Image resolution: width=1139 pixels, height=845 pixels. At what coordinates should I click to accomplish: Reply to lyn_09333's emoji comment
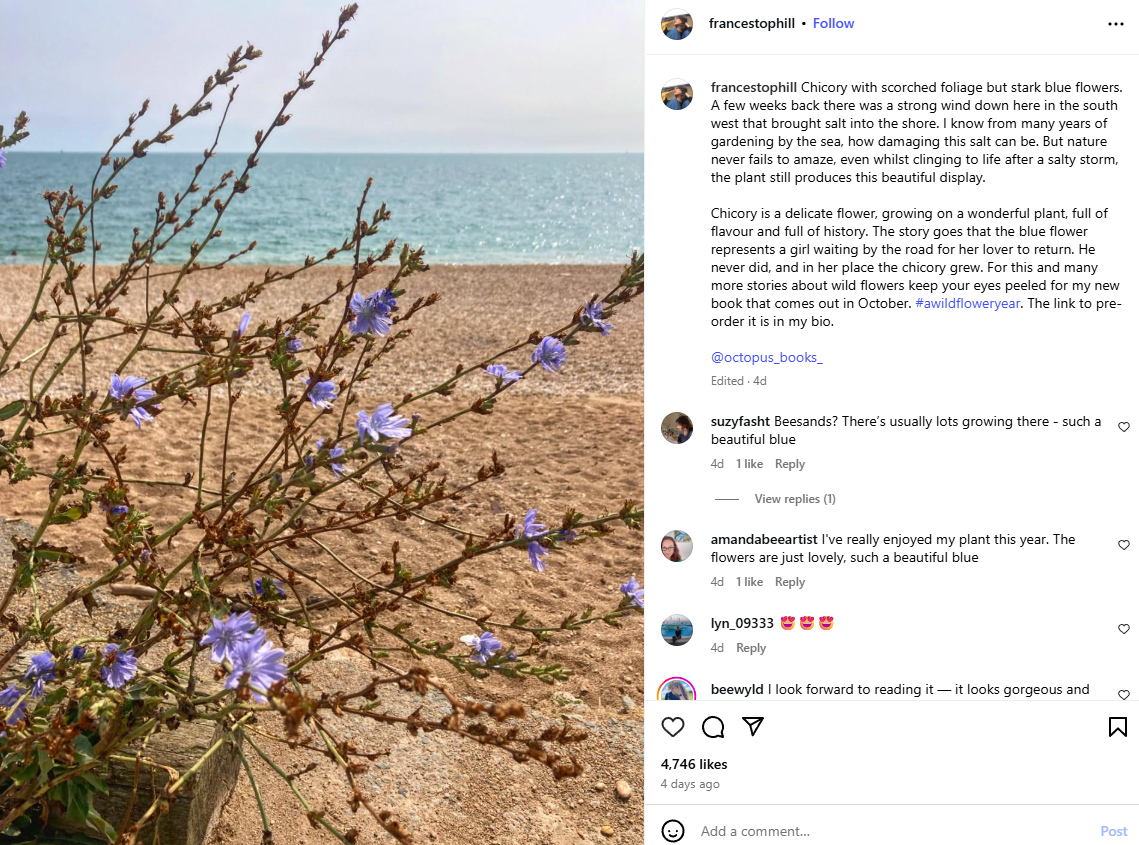(751, 647)
